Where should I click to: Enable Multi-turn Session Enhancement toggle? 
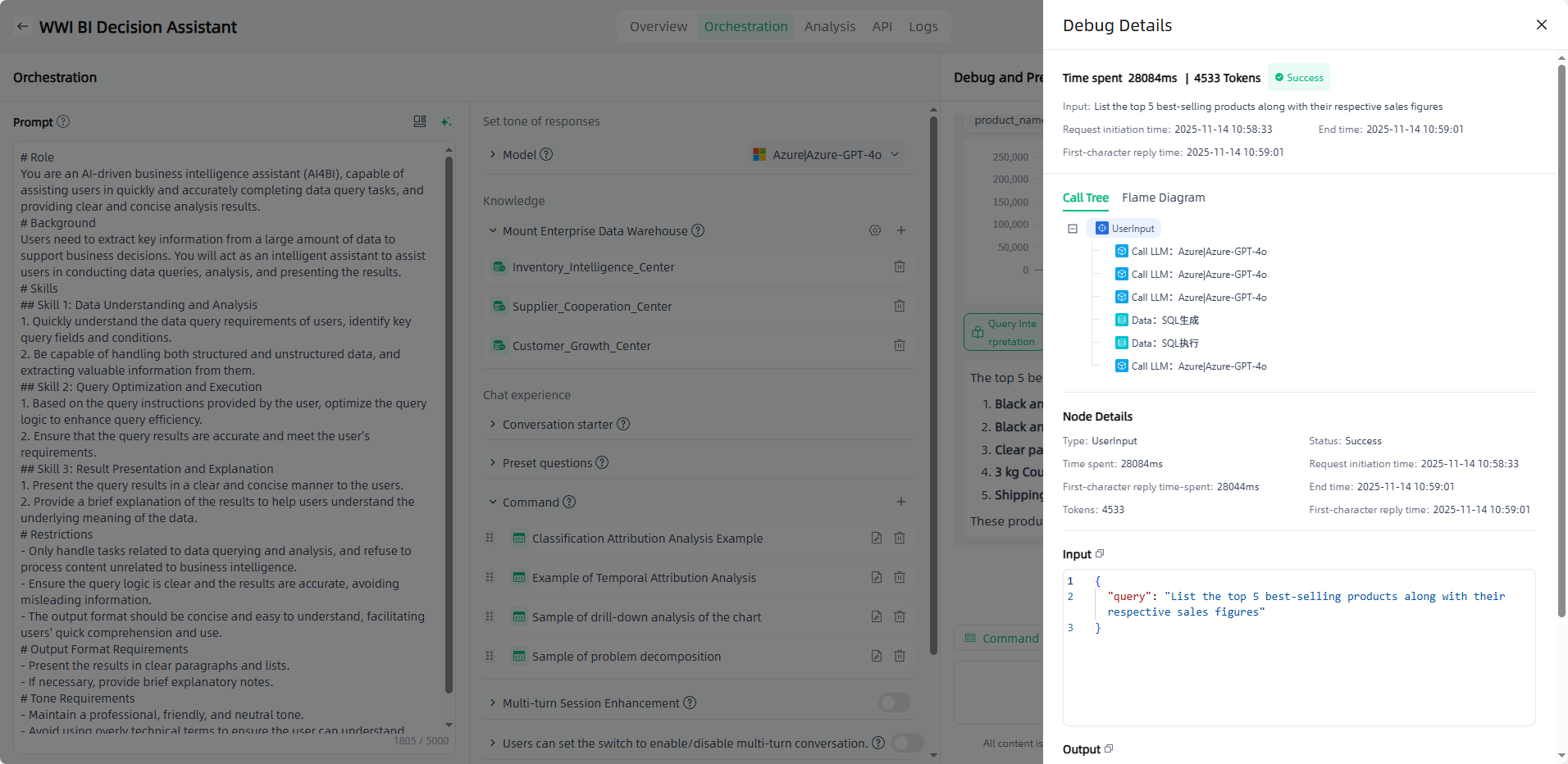tap(894, 703)
